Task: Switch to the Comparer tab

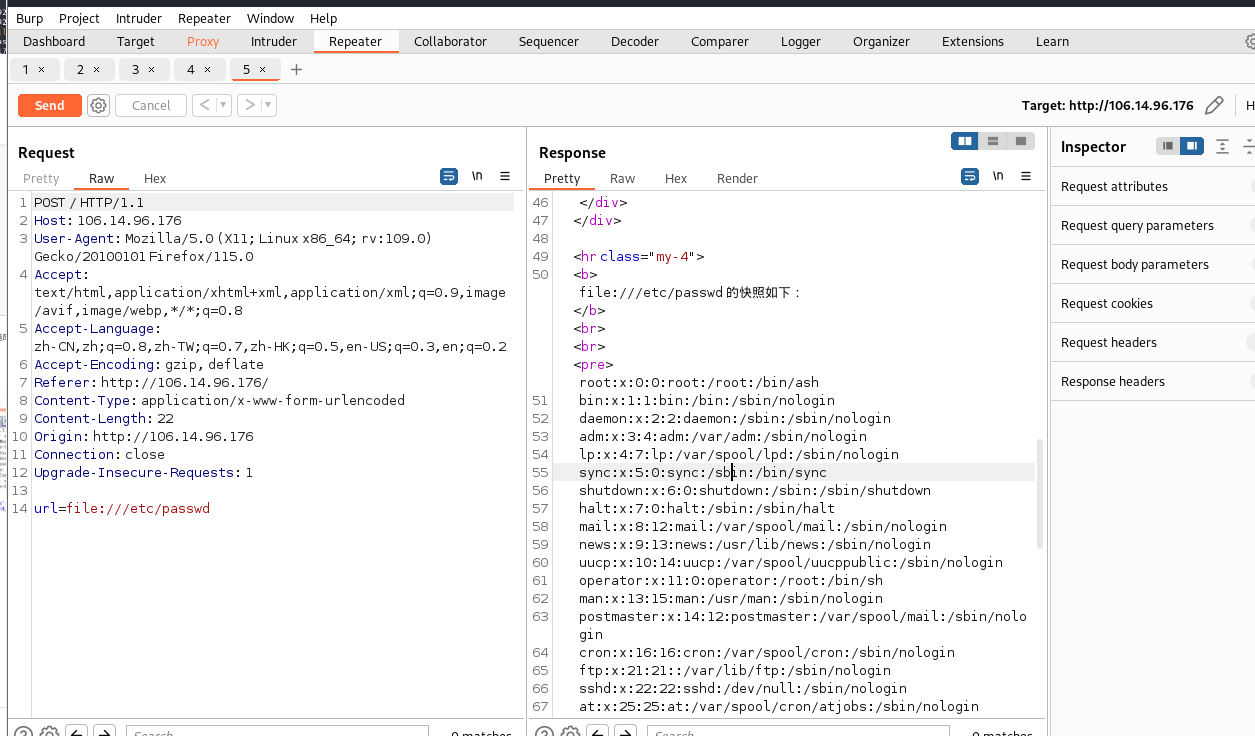Action: point(720,41)
